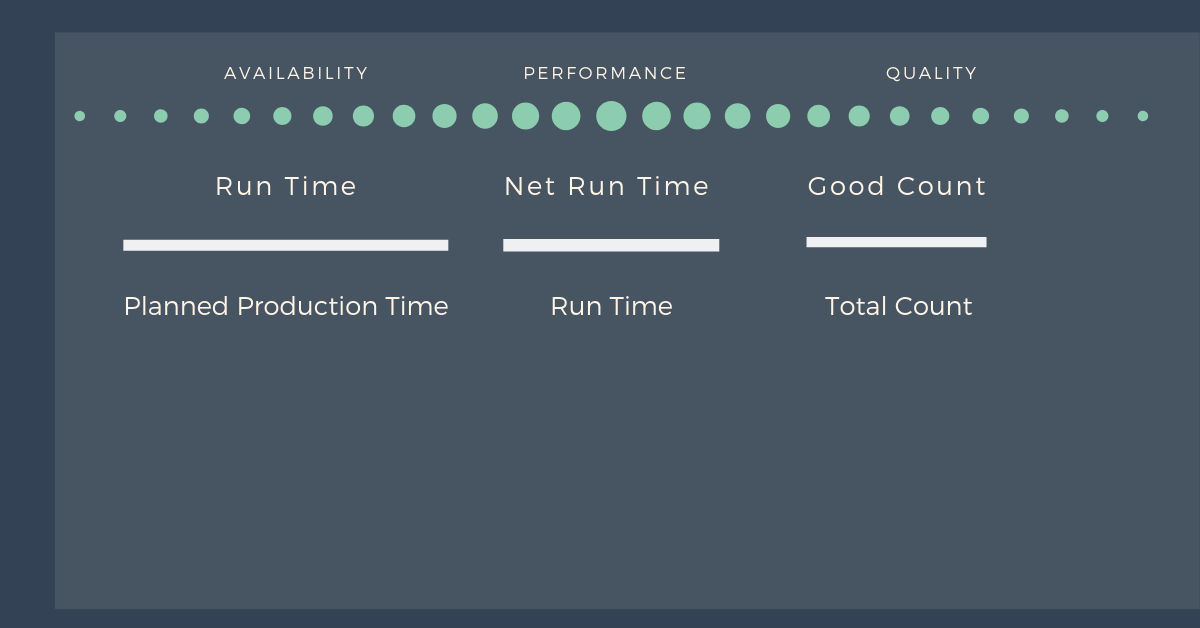Click the white divider bar under Net Run Time
The image size is (1200, 628).
(x=611, y=245)
